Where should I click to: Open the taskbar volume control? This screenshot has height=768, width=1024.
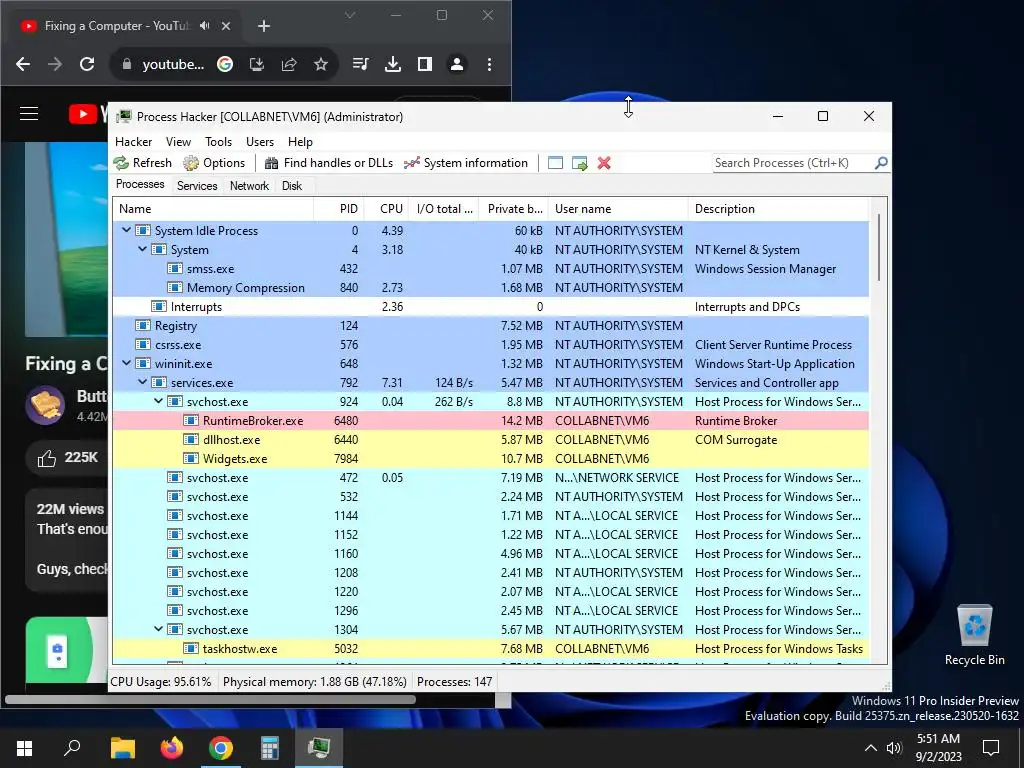click(894, 748)
